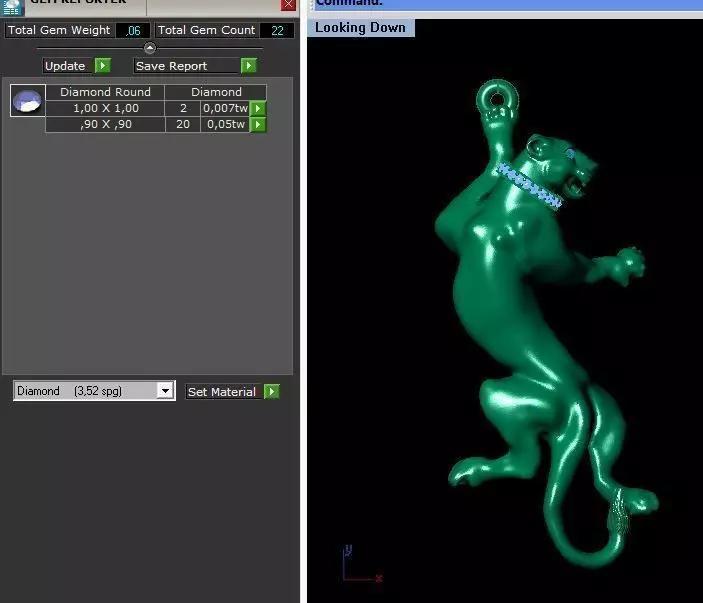Click the green arrow next to Update
Viewport: 703px width, 603px height.
(x=103, y=66)
